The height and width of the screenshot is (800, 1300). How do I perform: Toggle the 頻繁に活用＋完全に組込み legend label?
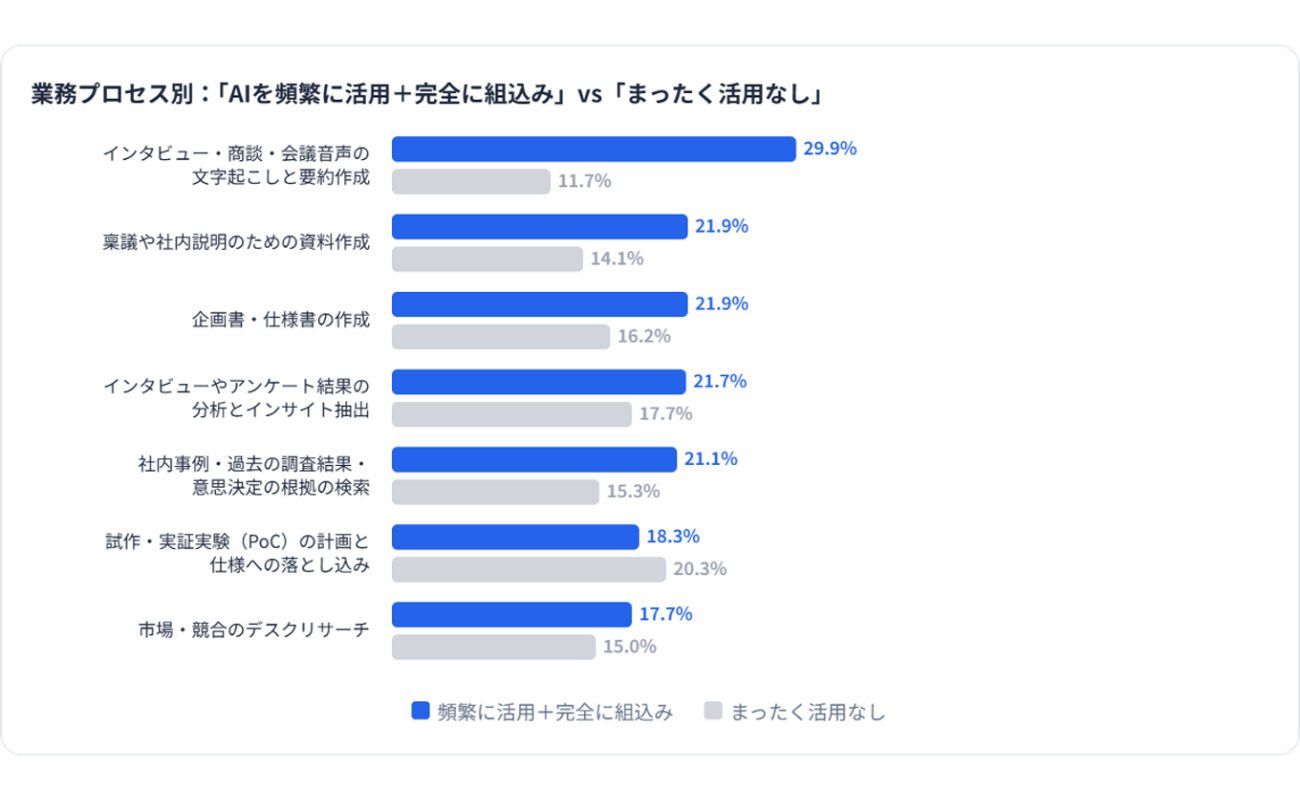(555, 712)
